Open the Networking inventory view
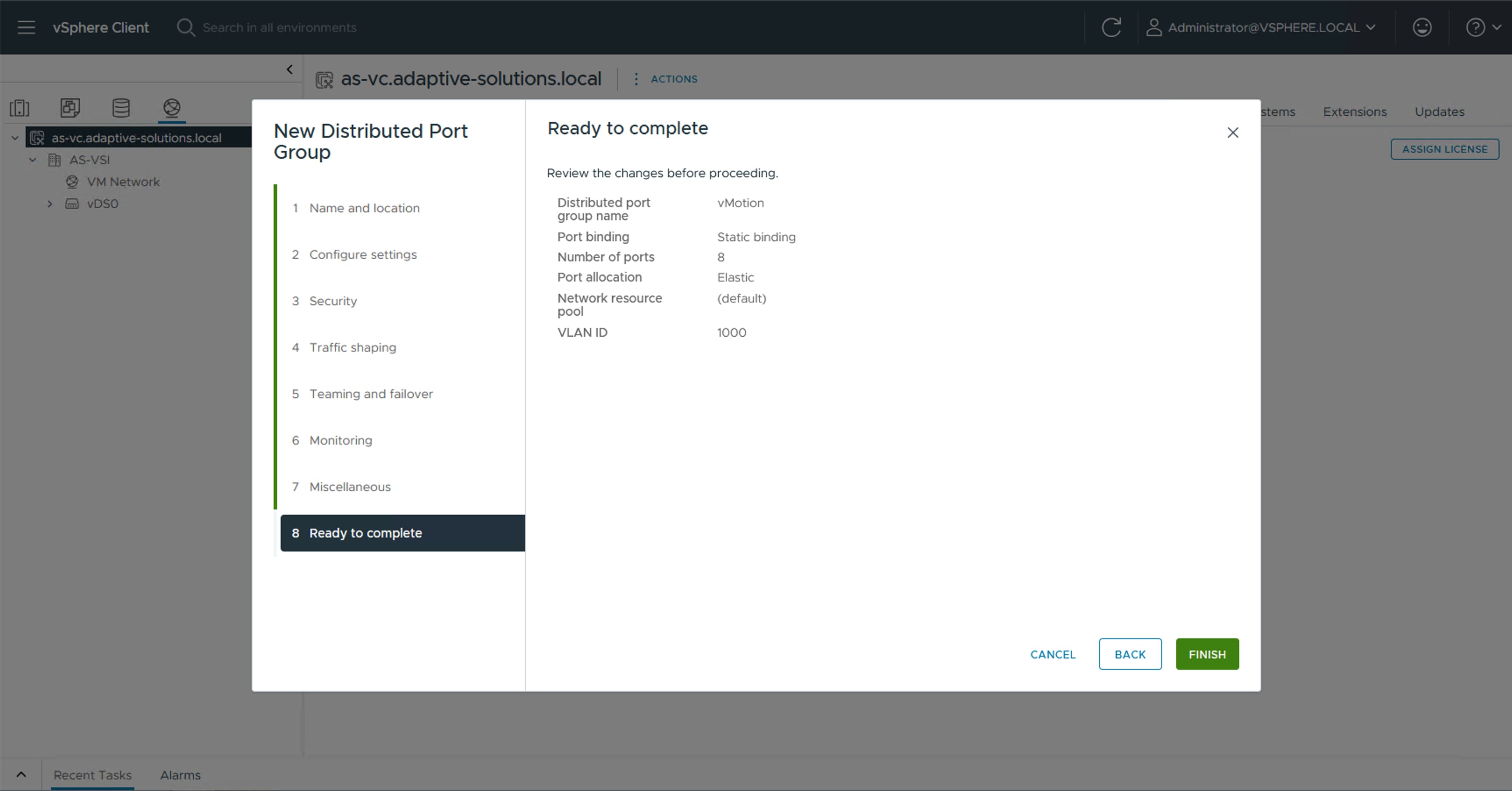Screen dimensions: 1512x791 [x=171, y=108]
